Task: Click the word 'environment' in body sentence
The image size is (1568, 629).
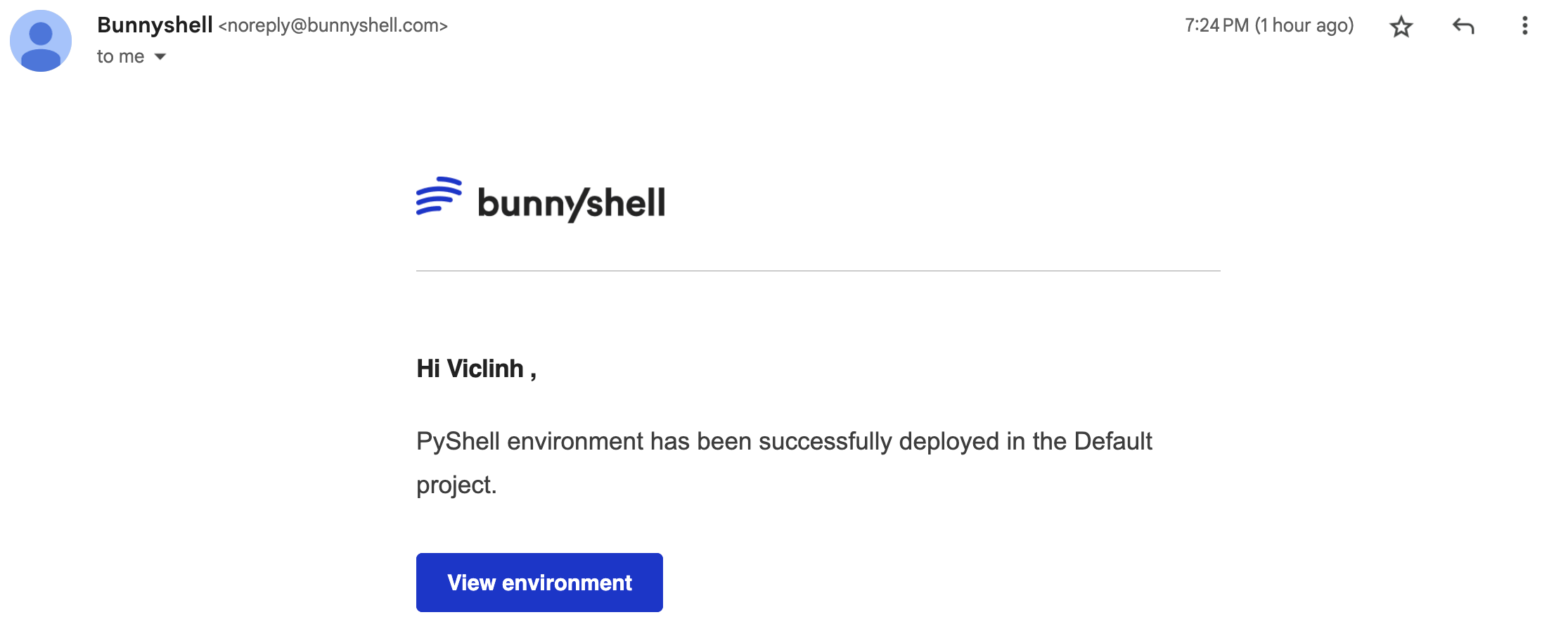Action: tap(575, 442)
